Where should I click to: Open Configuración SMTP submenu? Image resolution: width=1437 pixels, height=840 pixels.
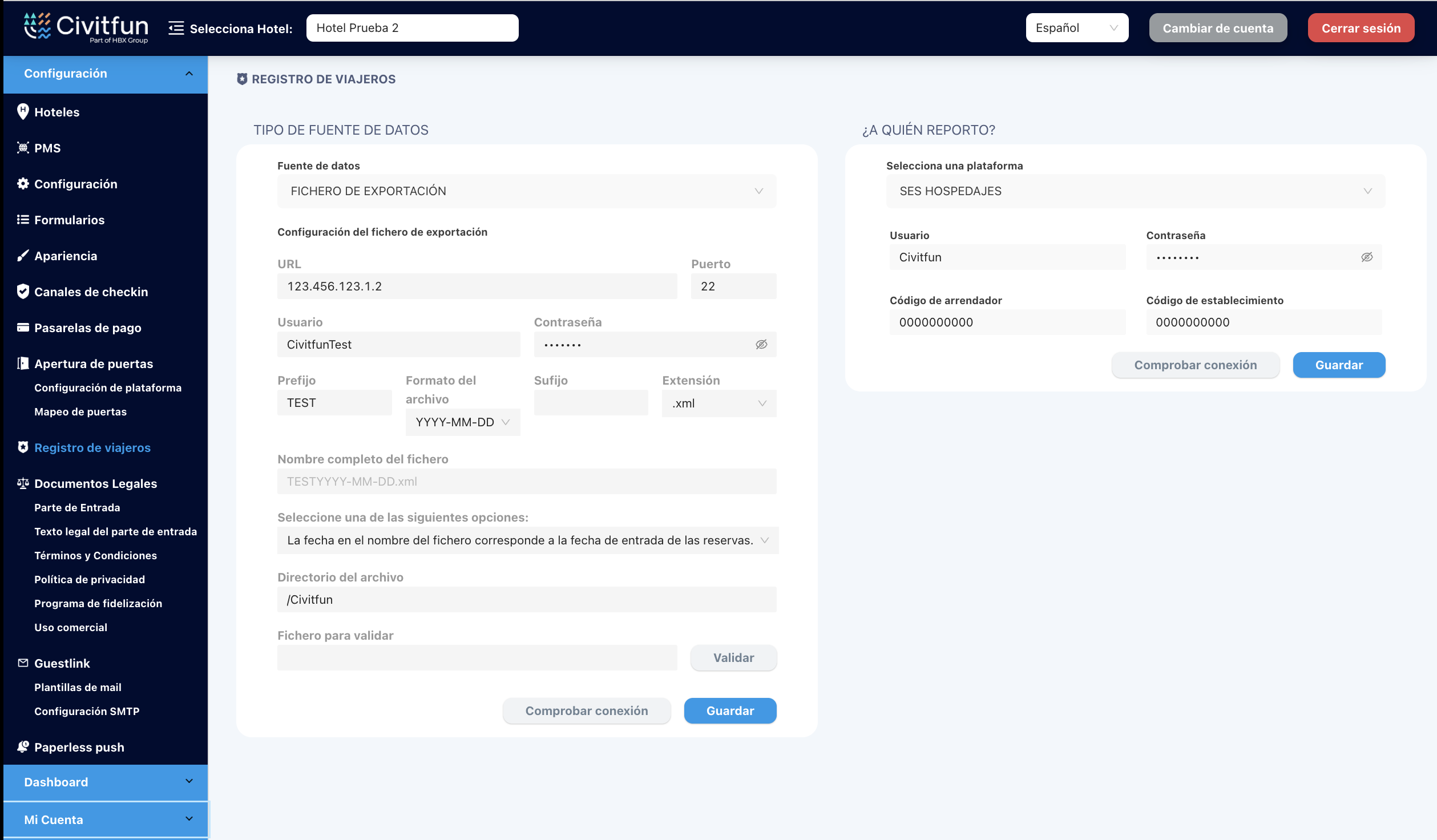[x=87, y=712]
